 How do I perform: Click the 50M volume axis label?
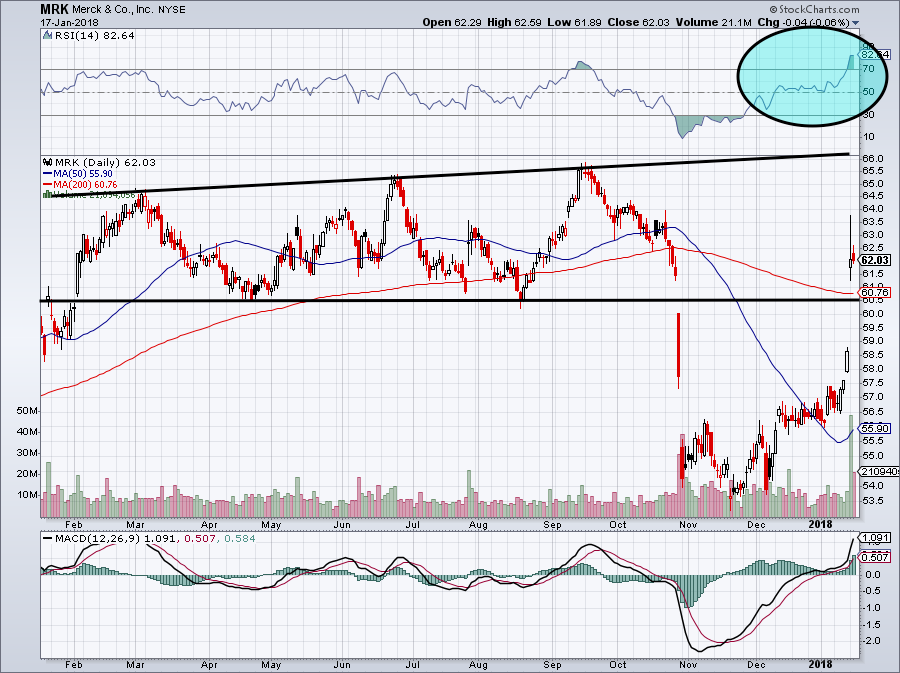click(28, 411)
